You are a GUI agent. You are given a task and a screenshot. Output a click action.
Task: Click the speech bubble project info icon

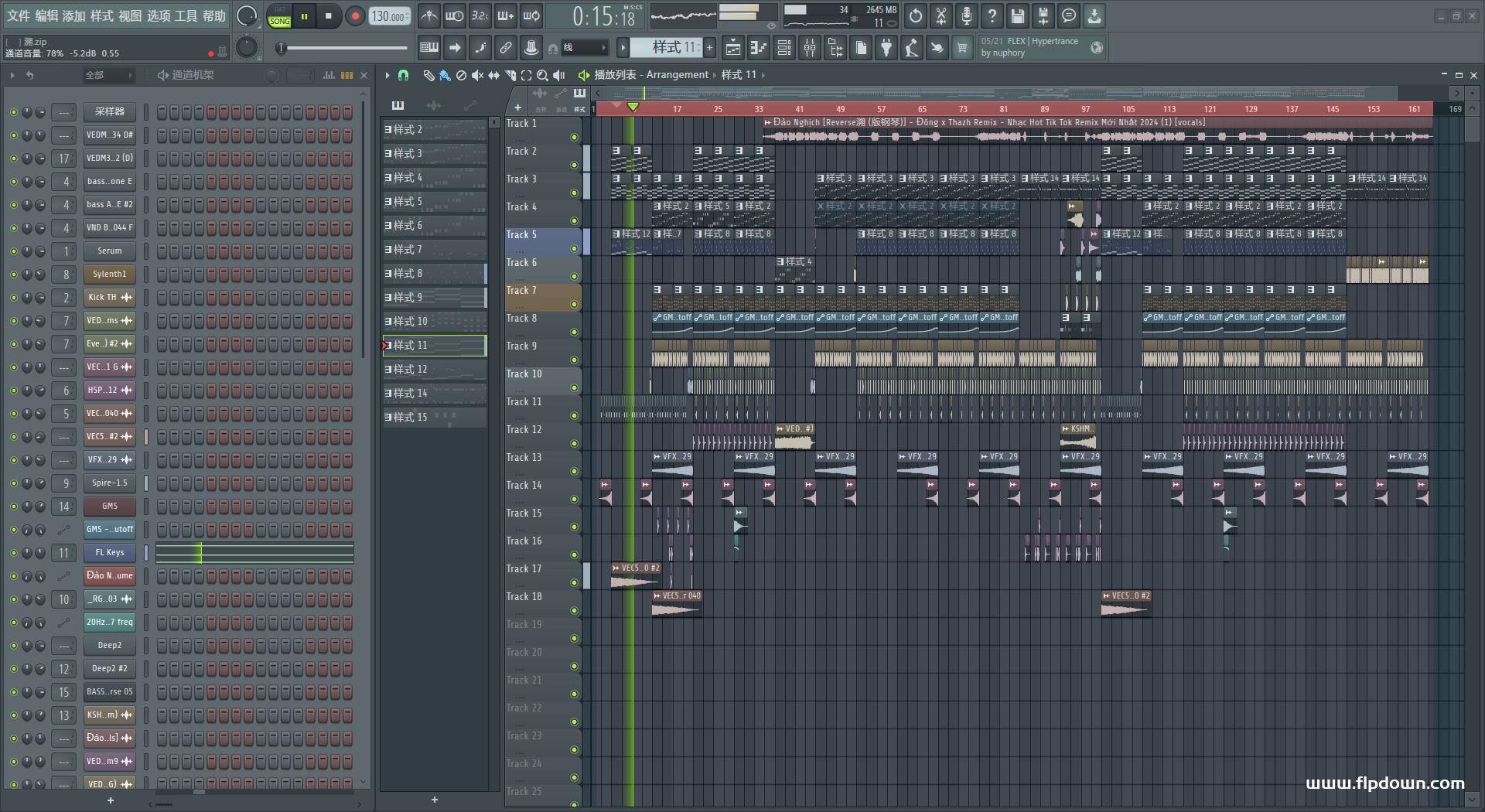(1069, 15)
